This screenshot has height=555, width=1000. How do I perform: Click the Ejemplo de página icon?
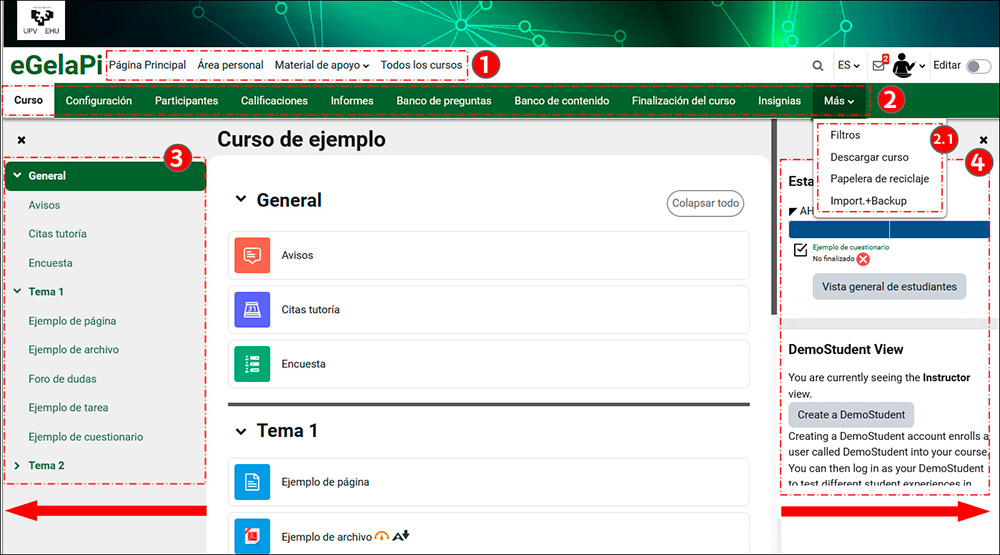click(x=251, y=481)
